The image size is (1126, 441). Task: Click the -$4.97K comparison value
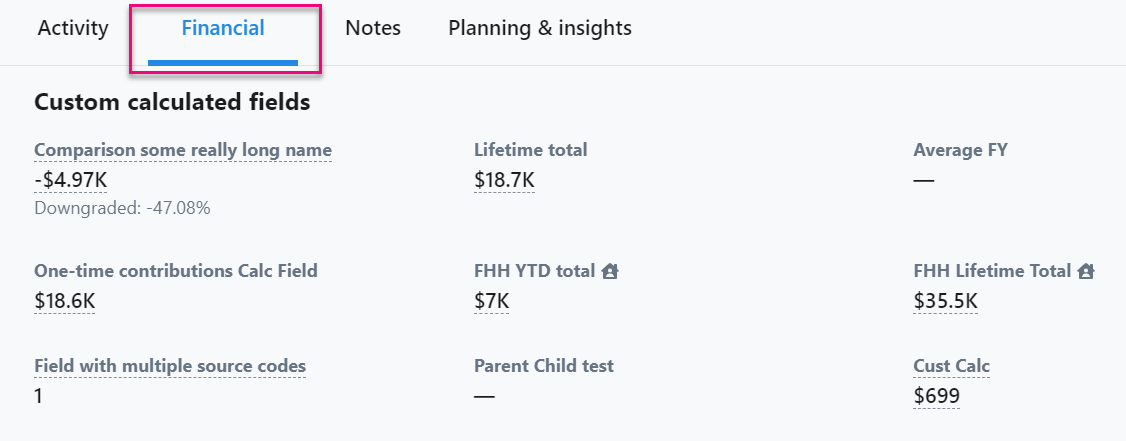[x=71, y=180]
